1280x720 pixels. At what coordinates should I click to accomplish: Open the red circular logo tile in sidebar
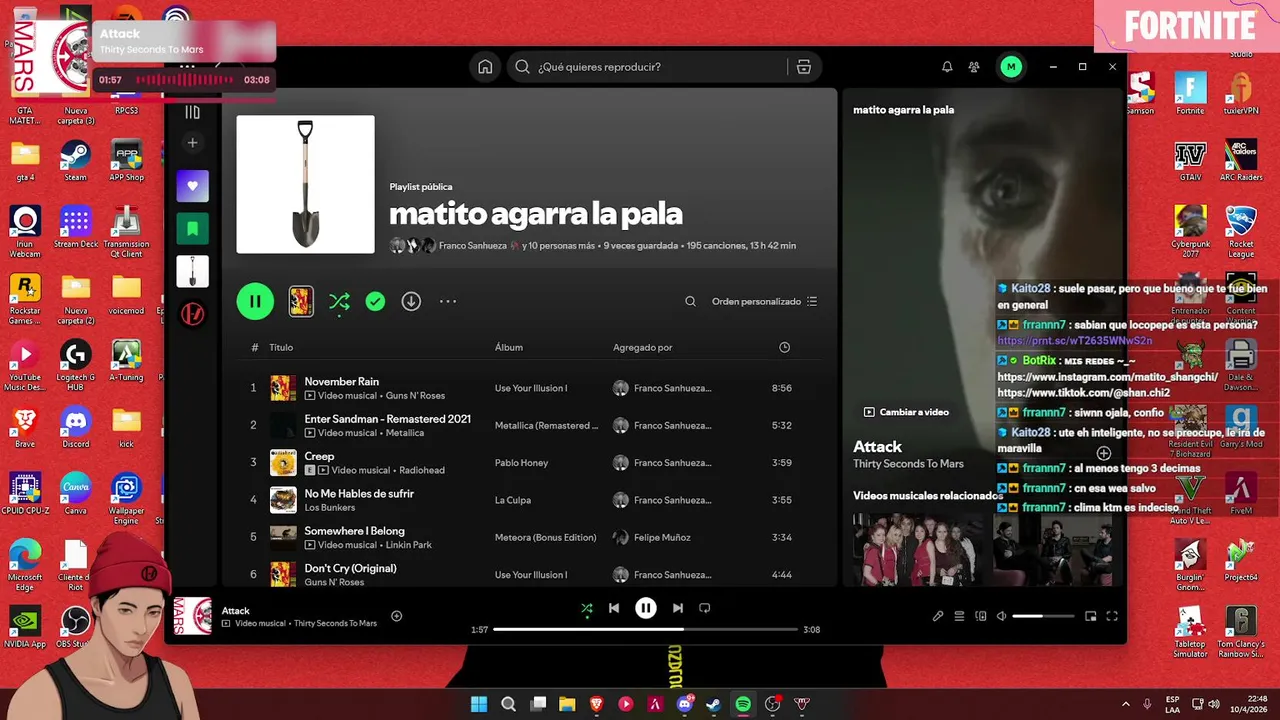(x=193, y=314)
